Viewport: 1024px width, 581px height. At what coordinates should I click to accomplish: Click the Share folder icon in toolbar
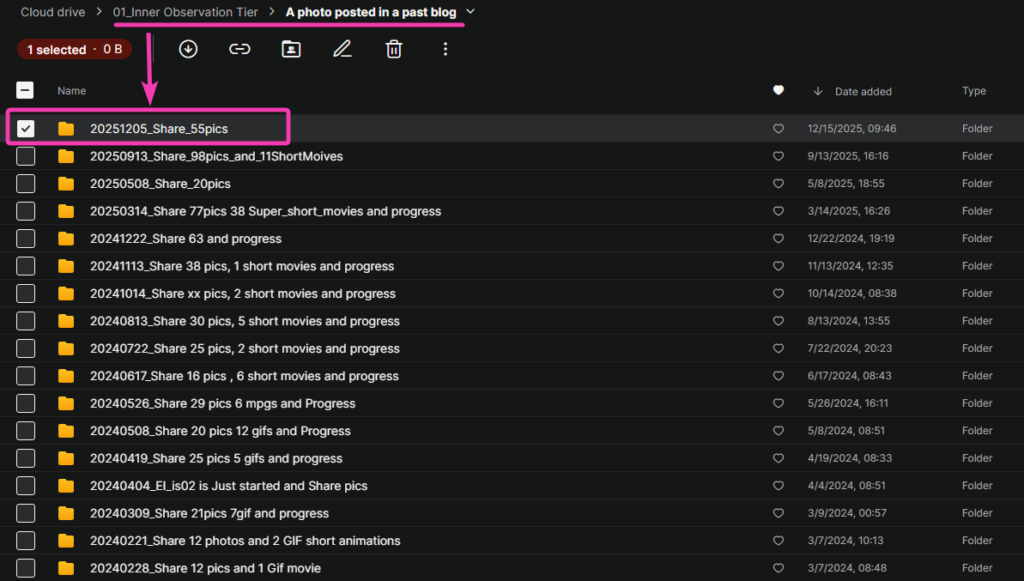[x=291, y=49]
